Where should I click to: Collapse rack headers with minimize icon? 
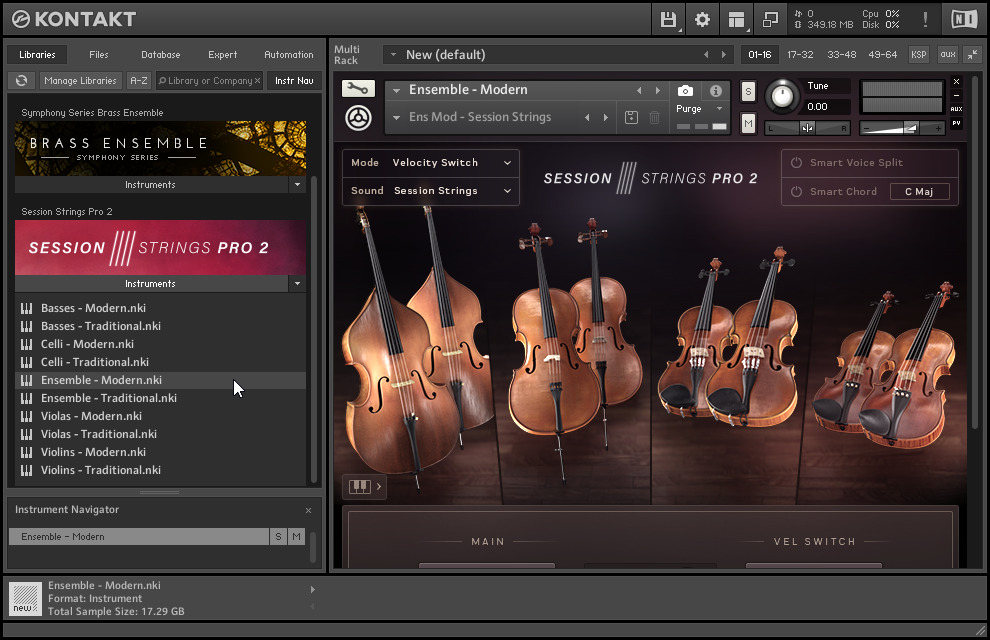(x=973, y=55)
